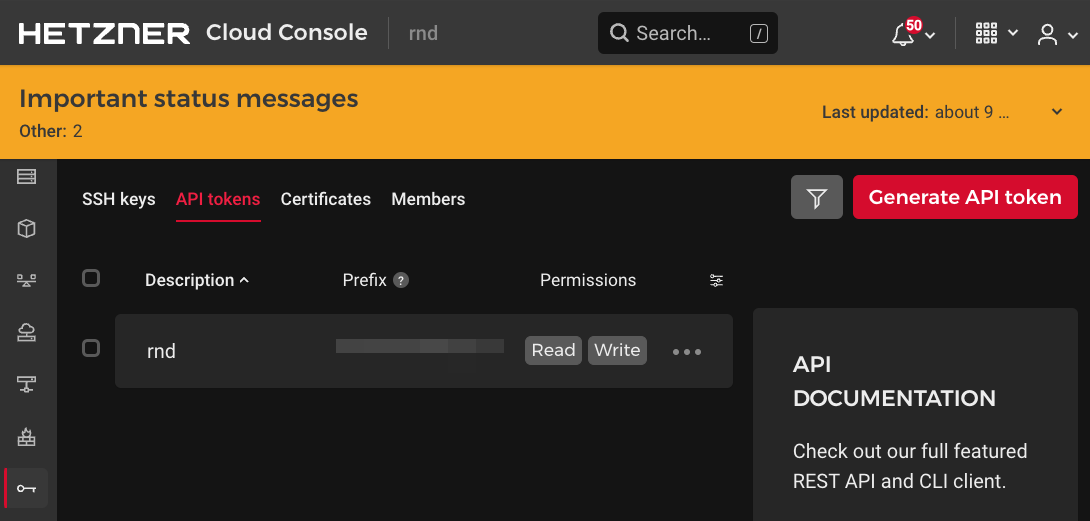This screenshot has height=521, width=1090.
Task: Open the Volumes cube icon in the sidebar
Action: 26,228
